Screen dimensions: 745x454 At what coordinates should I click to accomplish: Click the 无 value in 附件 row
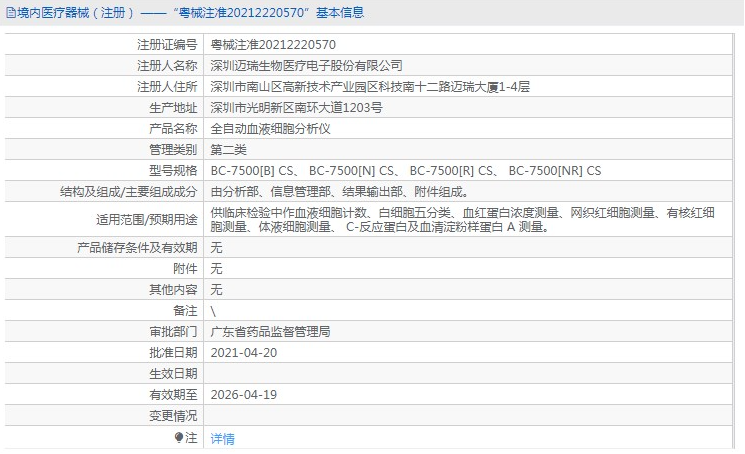[x=216, y=269]
